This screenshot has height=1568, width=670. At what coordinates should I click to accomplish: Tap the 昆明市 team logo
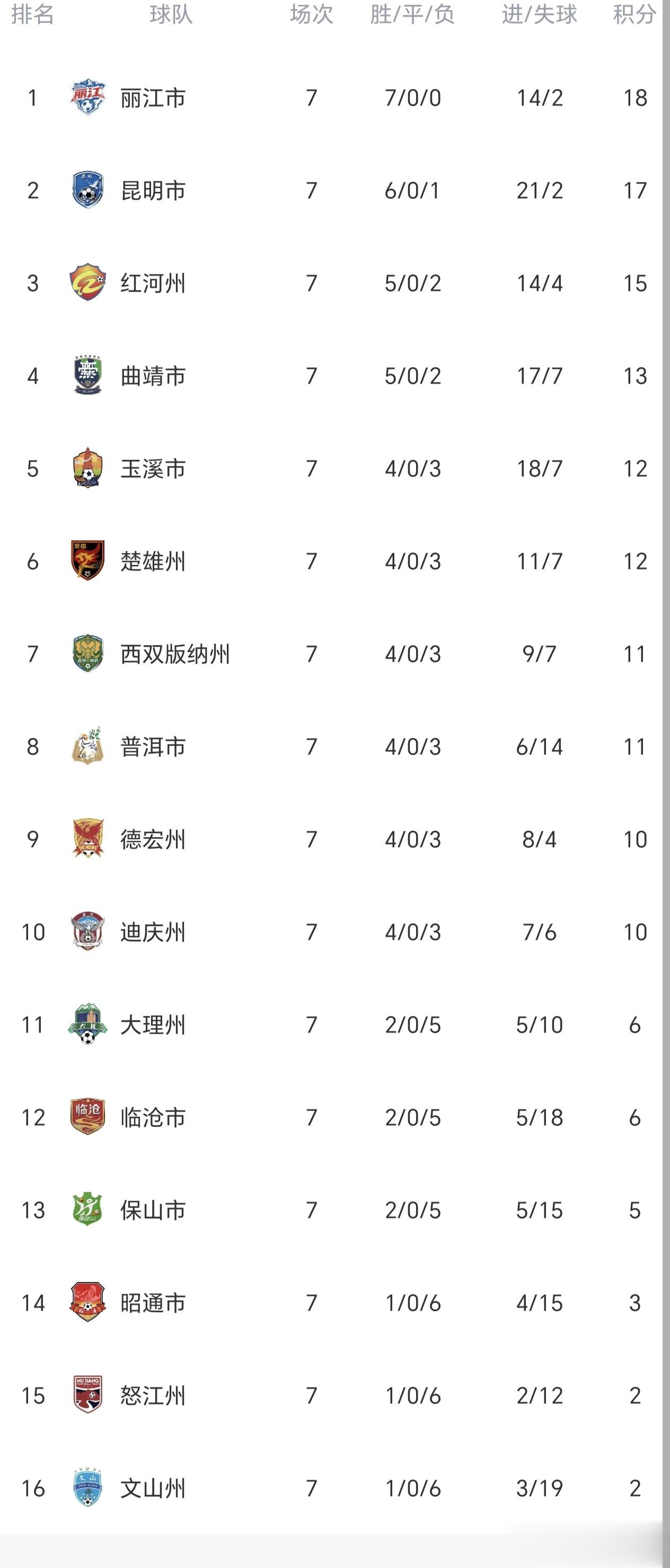pos(87,190)
